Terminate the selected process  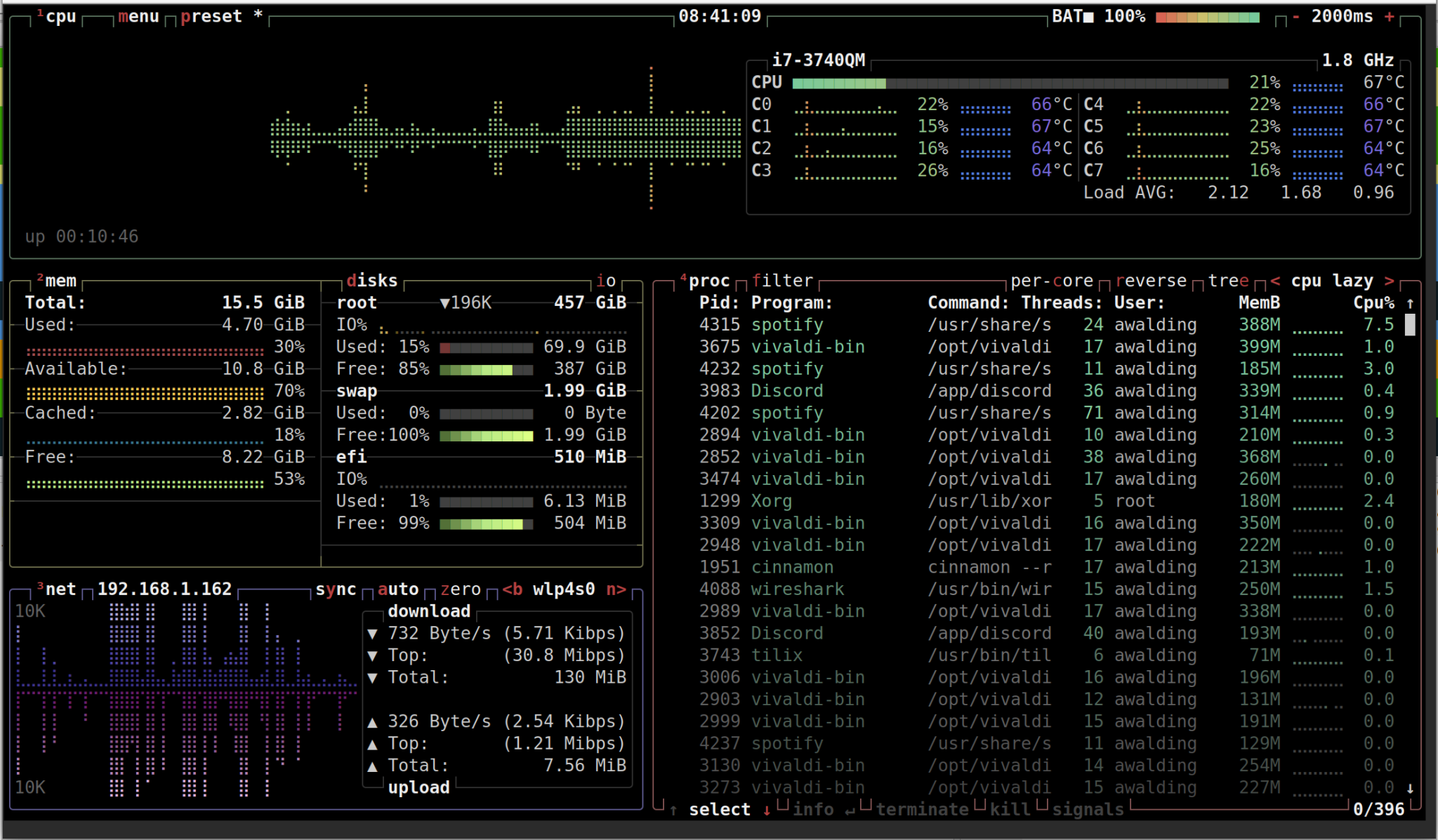tap(922, 809)
